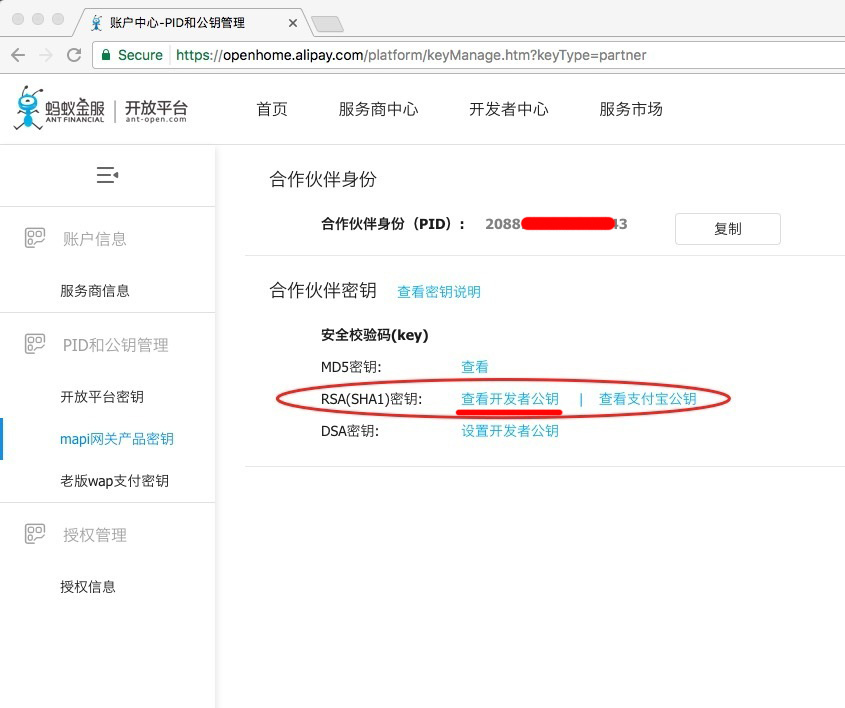Select 开放平台密钥 in the sidebar

click(x=102, y=397)
